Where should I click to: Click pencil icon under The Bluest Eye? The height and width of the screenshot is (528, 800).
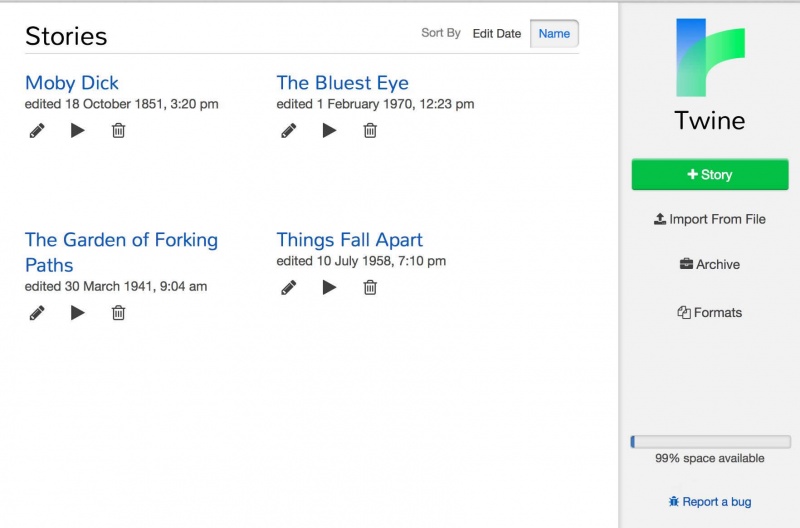pos(289,130)
